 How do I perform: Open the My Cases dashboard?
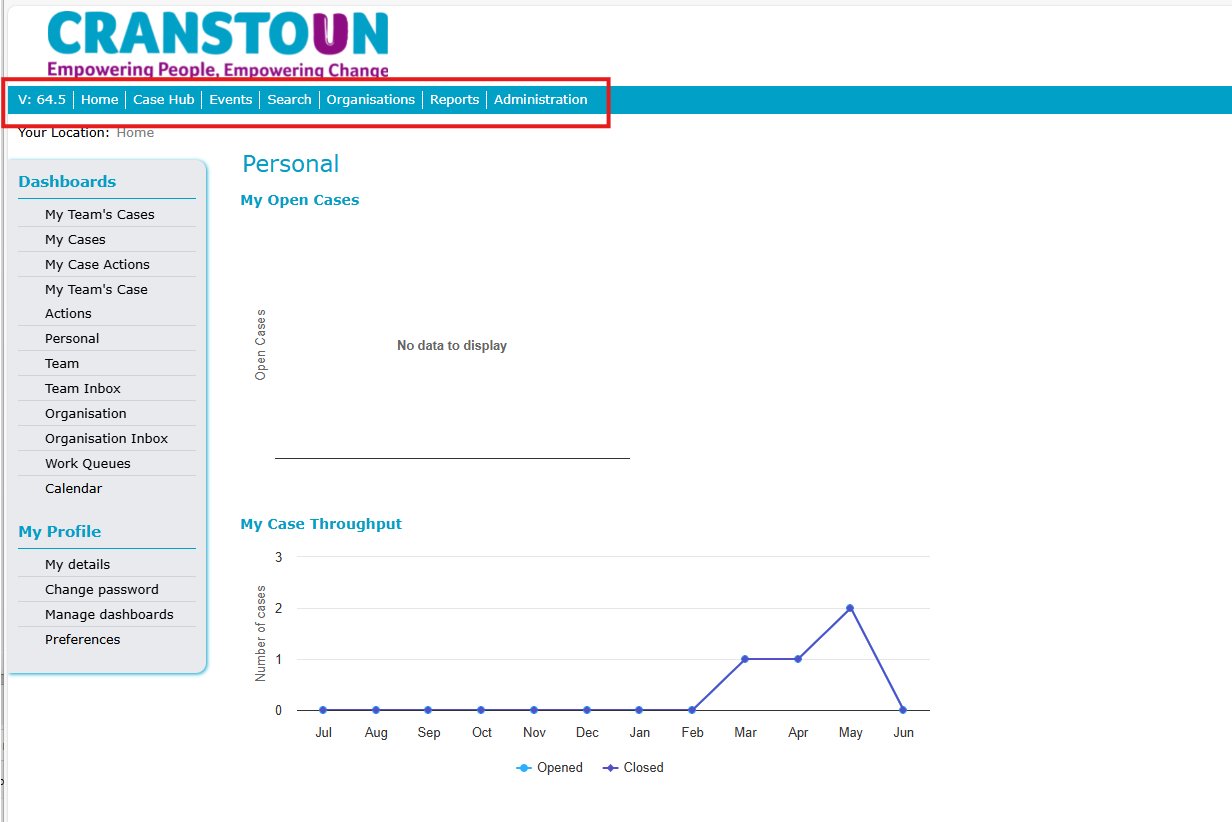point(75,239)
